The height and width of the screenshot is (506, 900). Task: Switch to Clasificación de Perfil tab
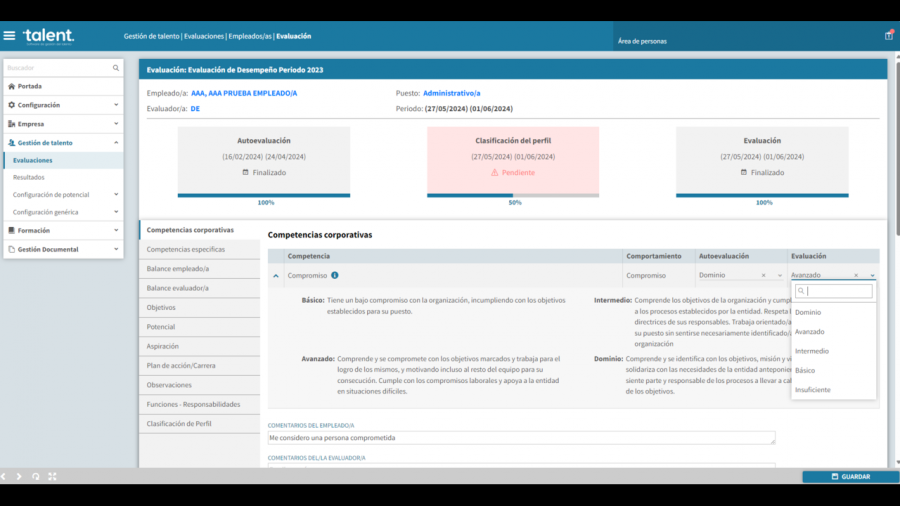[199, 424]
